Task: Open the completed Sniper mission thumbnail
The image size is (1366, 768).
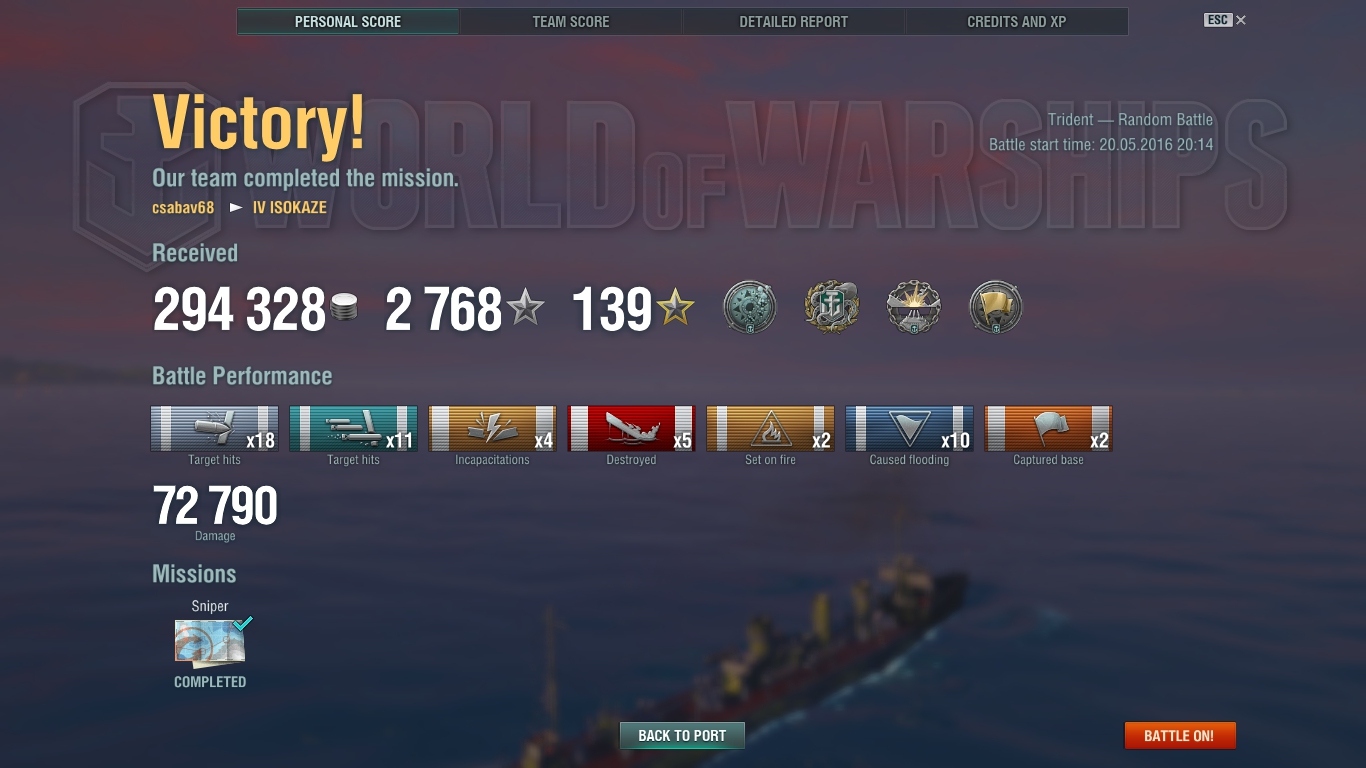Action: [x=210, y=643]
